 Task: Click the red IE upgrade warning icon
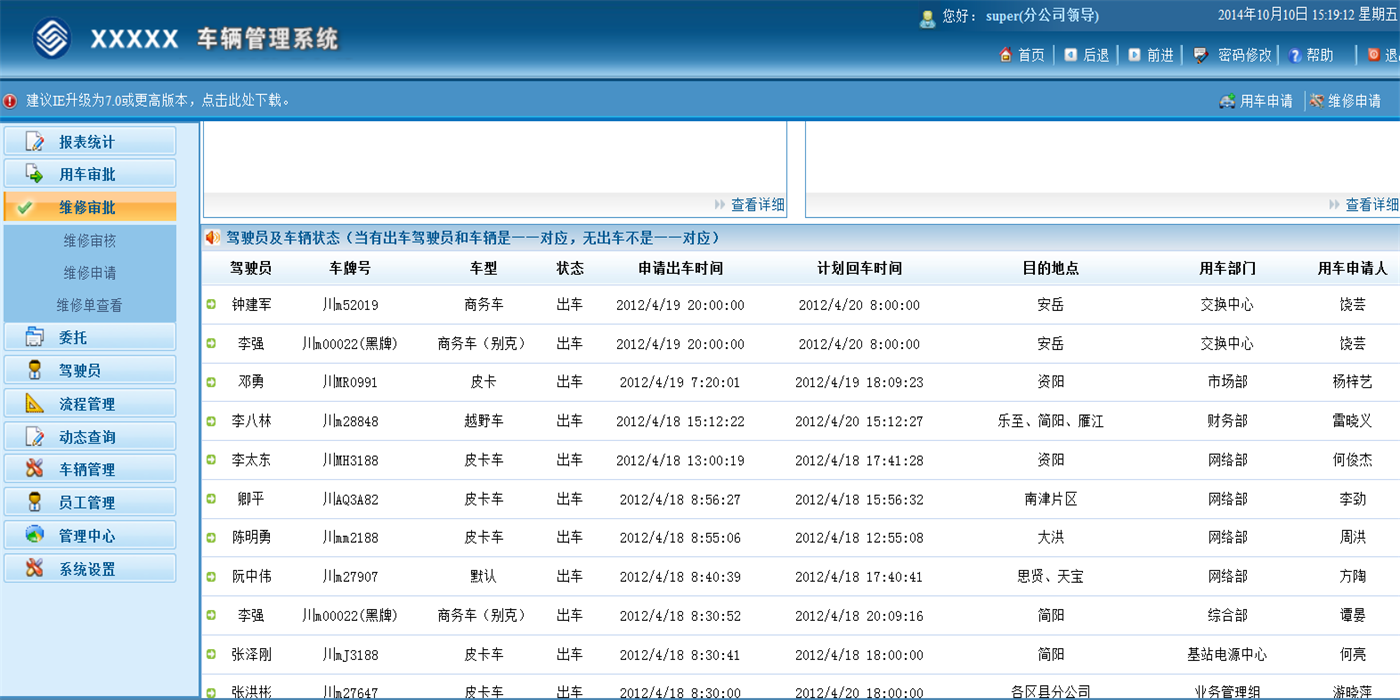coord(10,101)
